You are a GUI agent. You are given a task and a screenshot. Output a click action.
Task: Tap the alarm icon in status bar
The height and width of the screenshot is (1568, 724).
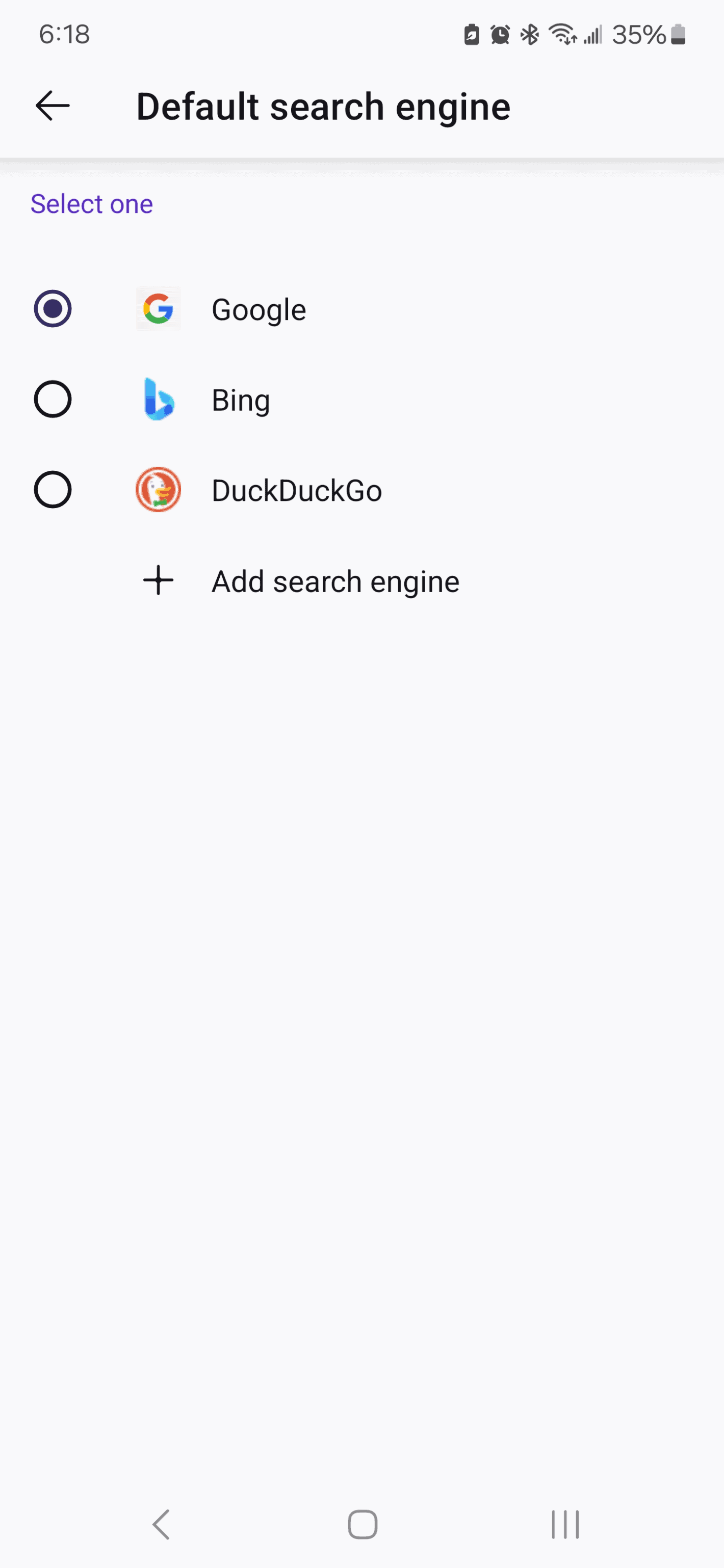tap(500, 35)
